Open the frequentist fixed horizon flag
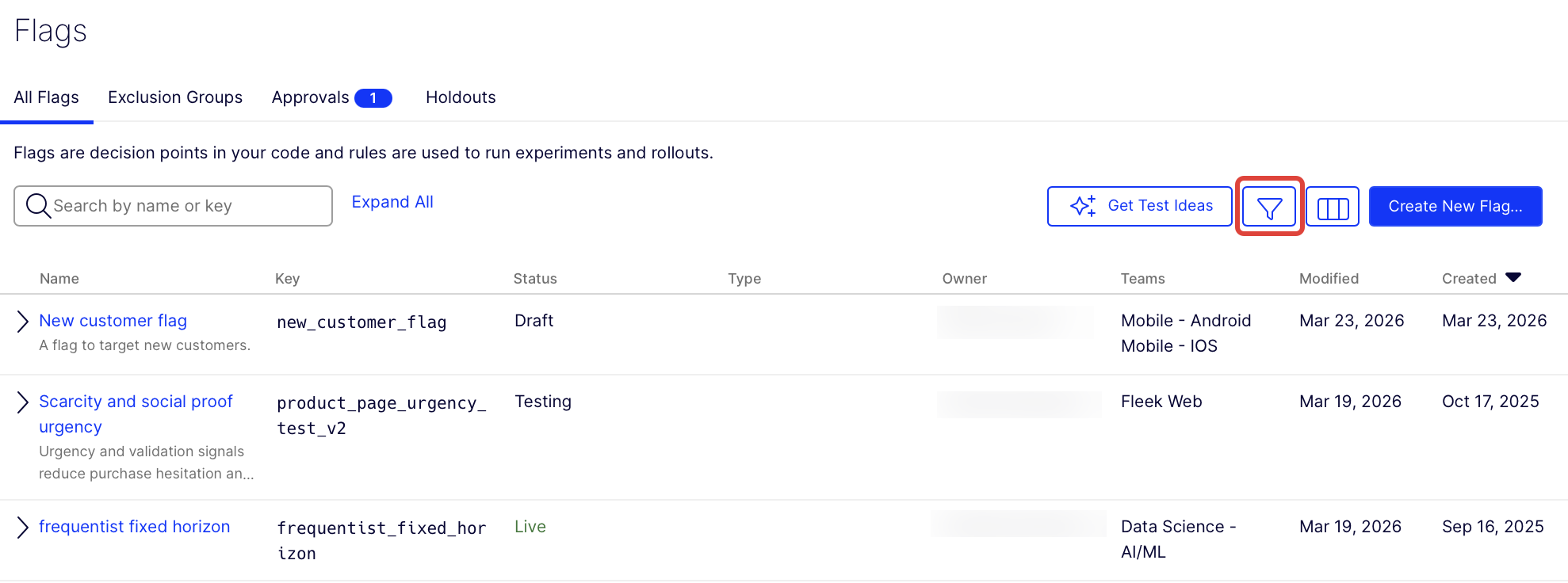The height and width of the screenshot is (583, 1568). (x=134, y=527)
